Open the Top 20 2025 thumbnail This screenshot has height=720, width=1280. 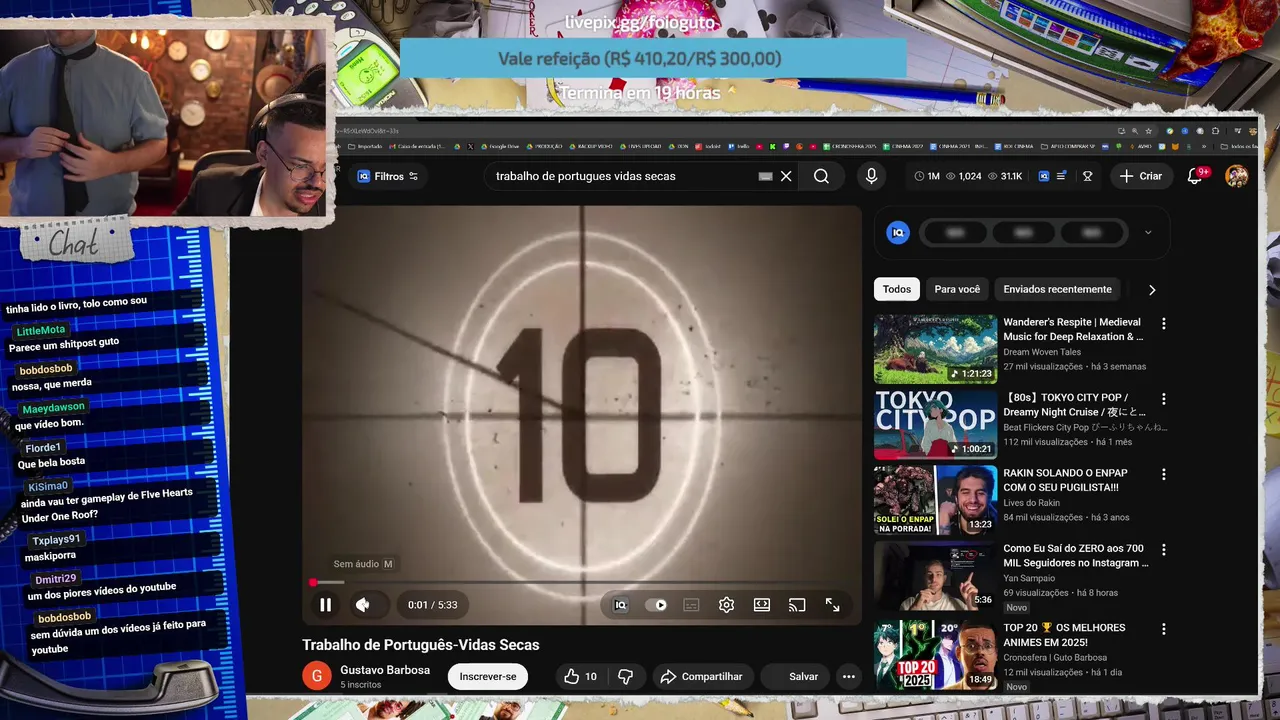tap(935, 655)
